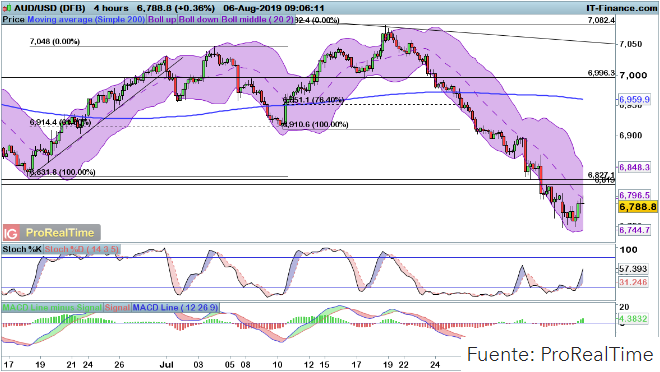Image resolution: width=660 pixels, height=372 pixels.
Task: Click the 6,910.6 (100.00%) retracement label
Action: pos(314,125)
